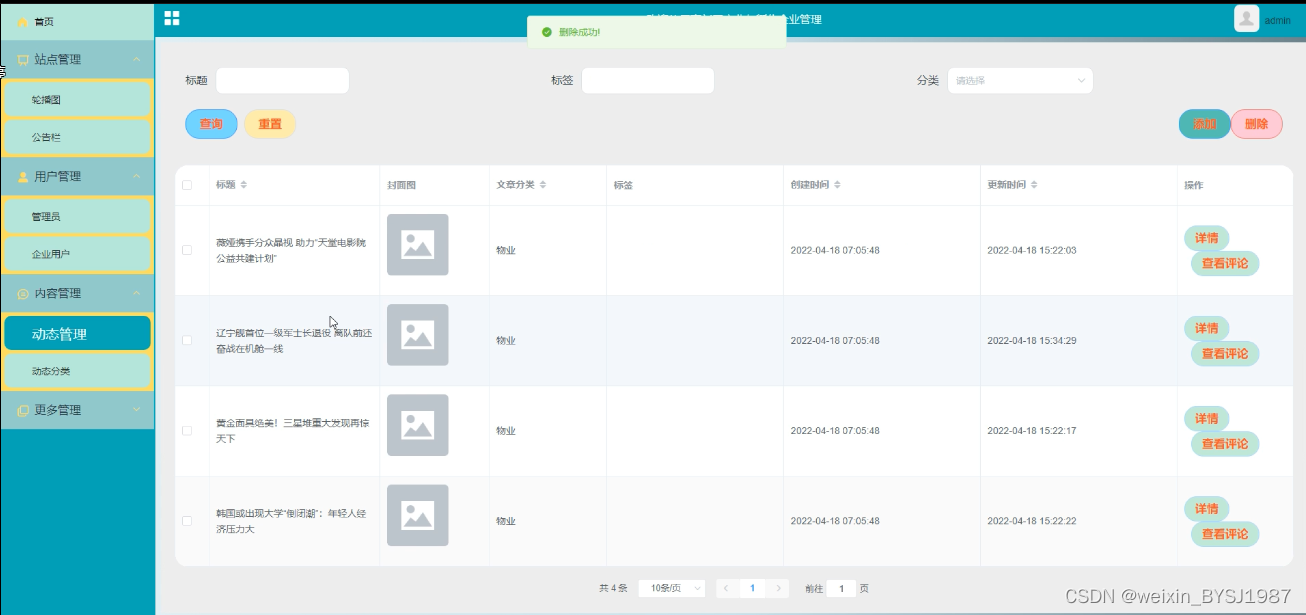
Task: Click the home icon beside 首页
Action: [x=23, y=21]
